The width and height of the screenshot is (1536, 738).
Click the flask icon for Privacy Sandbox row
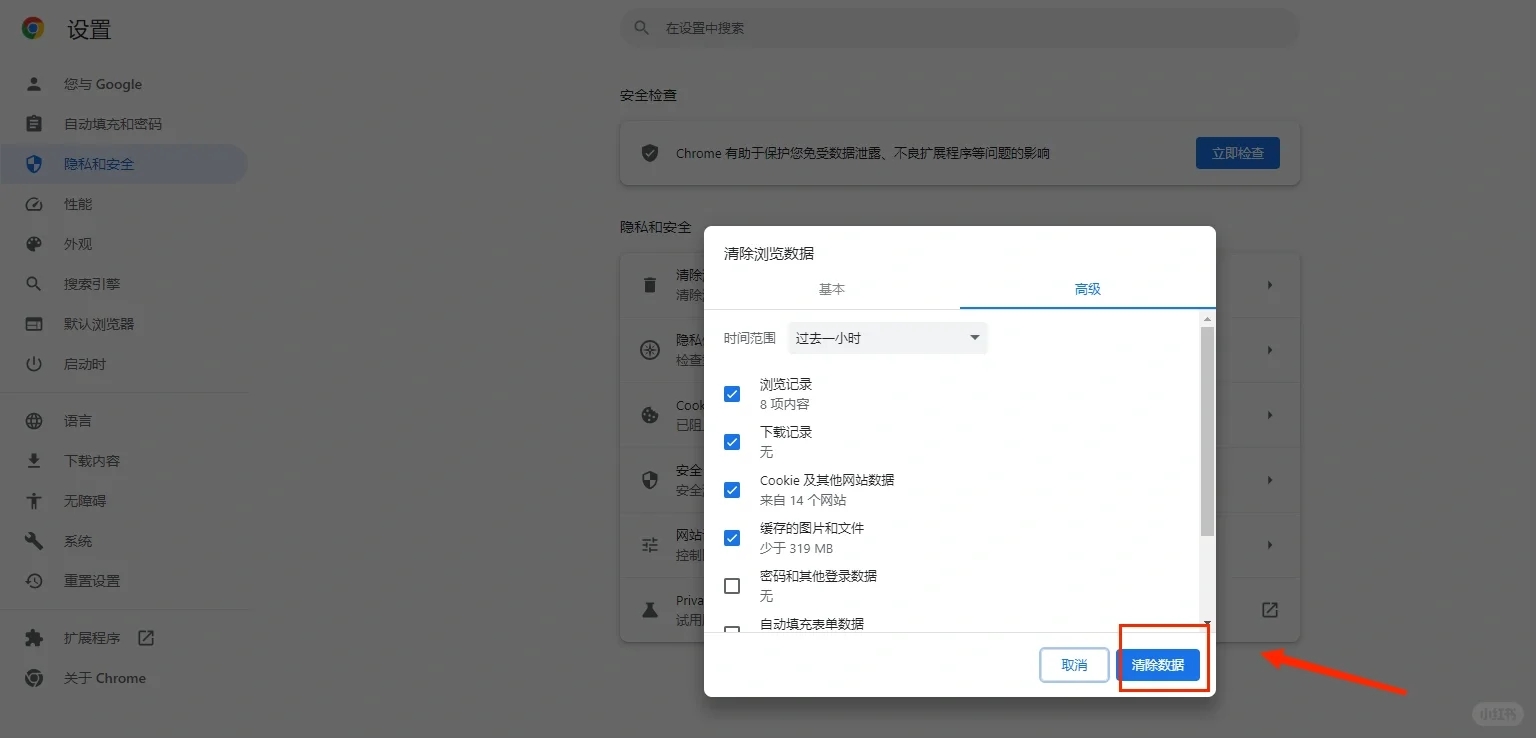650,609
